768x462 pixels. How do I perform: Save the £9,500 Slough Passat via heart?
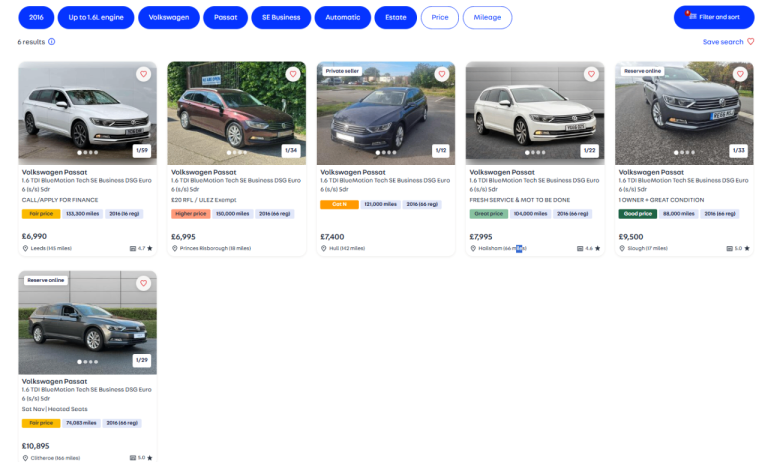coord(740,74)
